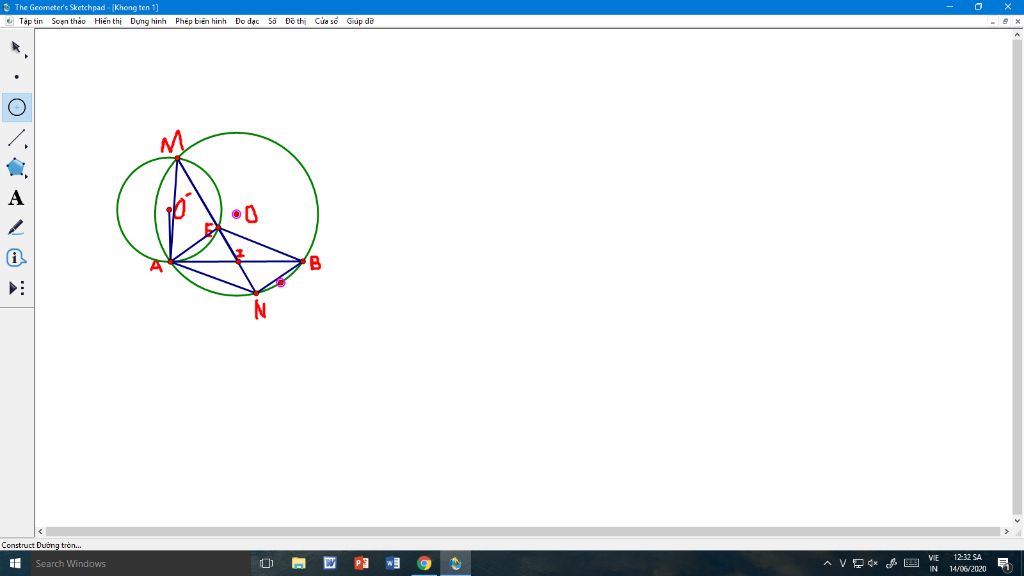Click point B on the large circle
This screenshot has height=576, width=1024.
pyautogui.click(x=302, y=261)
